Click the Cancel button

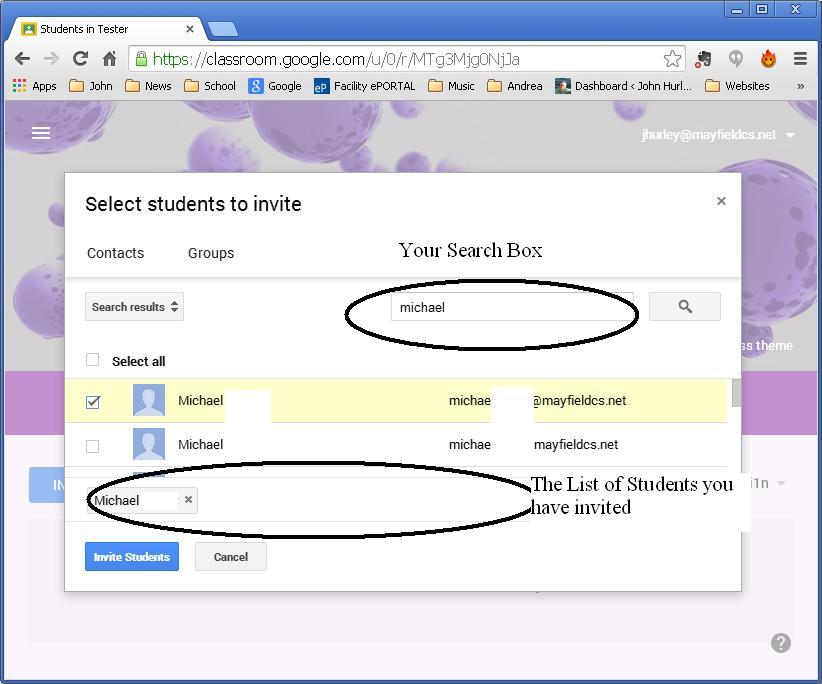point(230,557)
